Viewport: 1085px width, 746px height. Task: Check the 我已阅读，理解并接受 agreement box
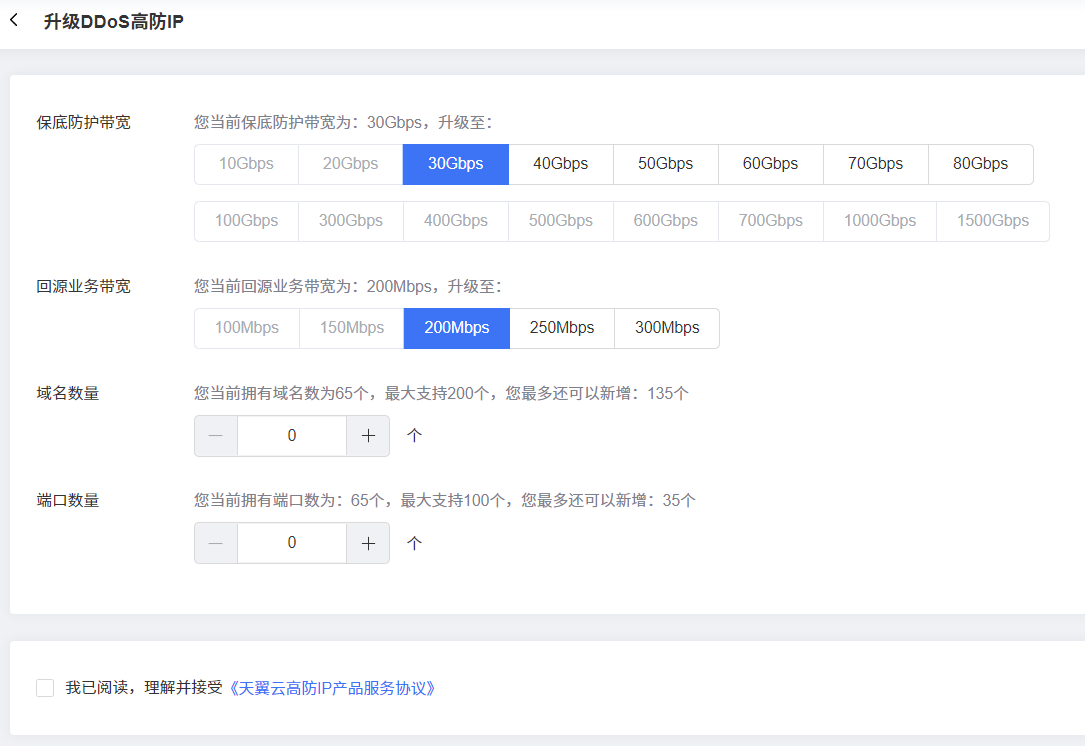(45, 688)
